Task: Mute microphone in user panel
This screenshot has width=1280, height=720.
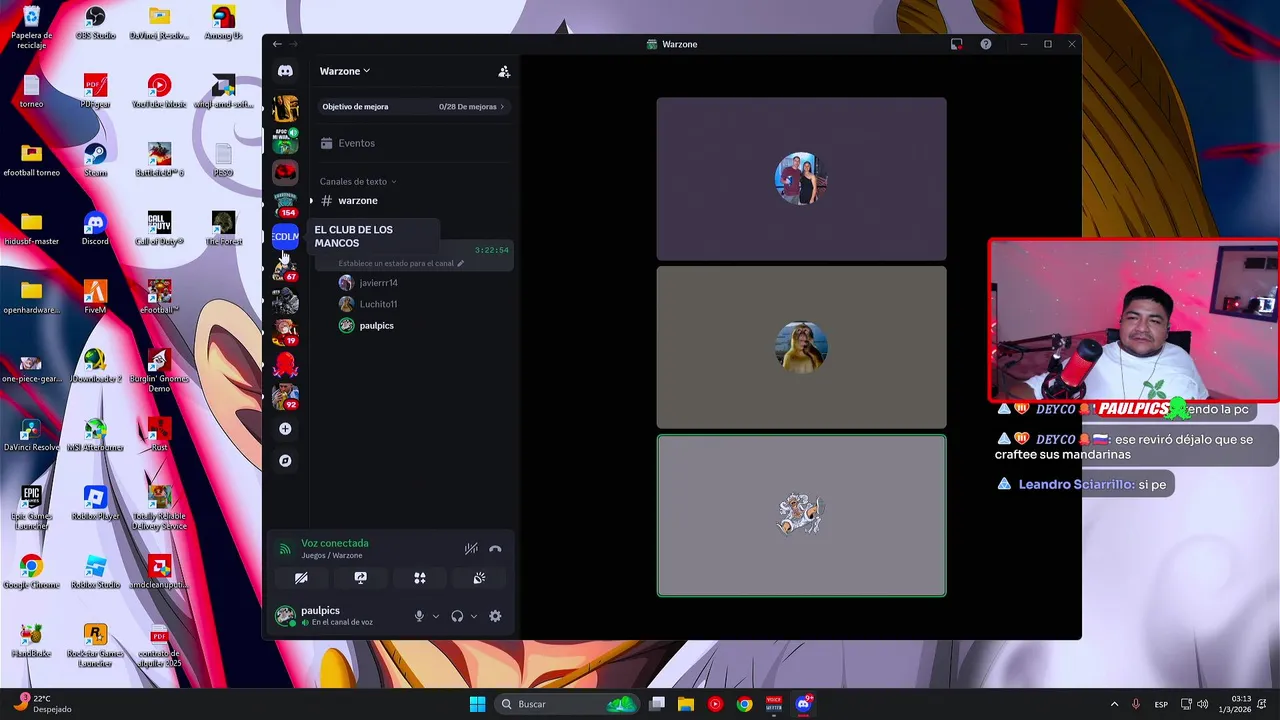Action: (x=419, y=616)
